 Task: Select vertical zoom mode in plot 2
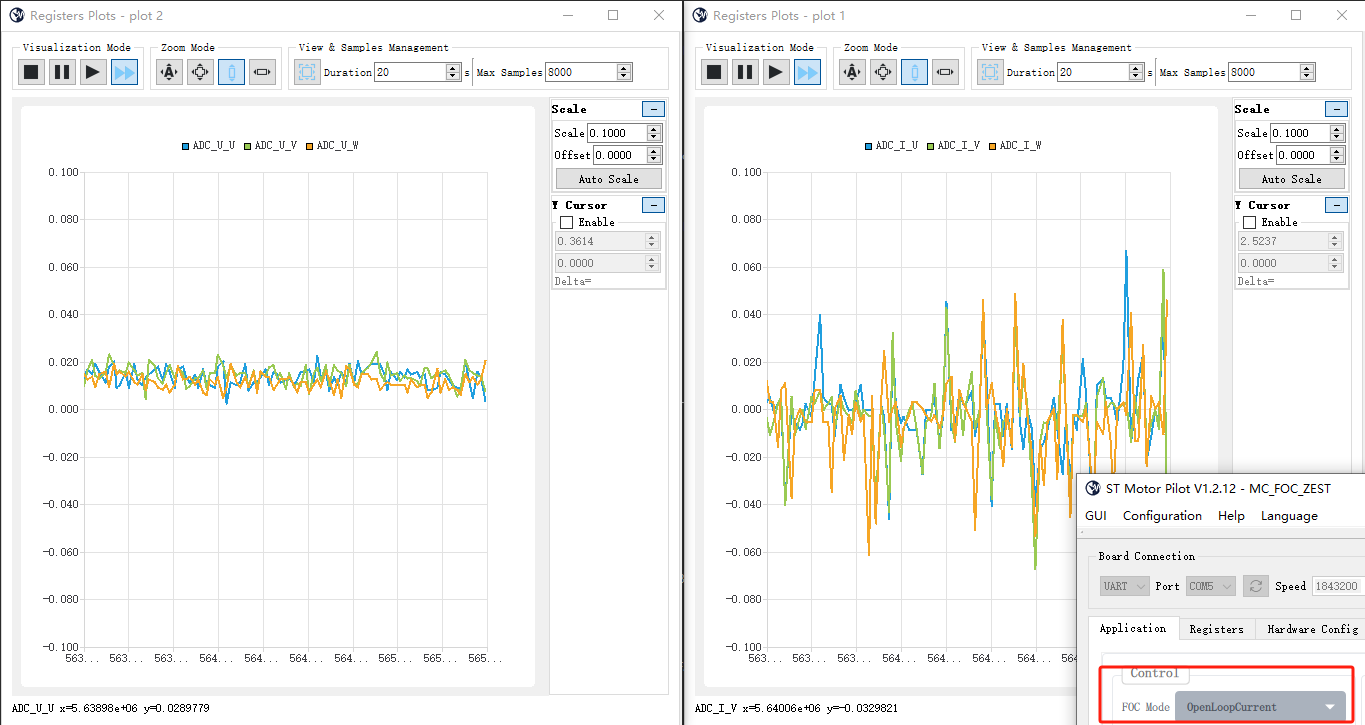pos(230,71)
